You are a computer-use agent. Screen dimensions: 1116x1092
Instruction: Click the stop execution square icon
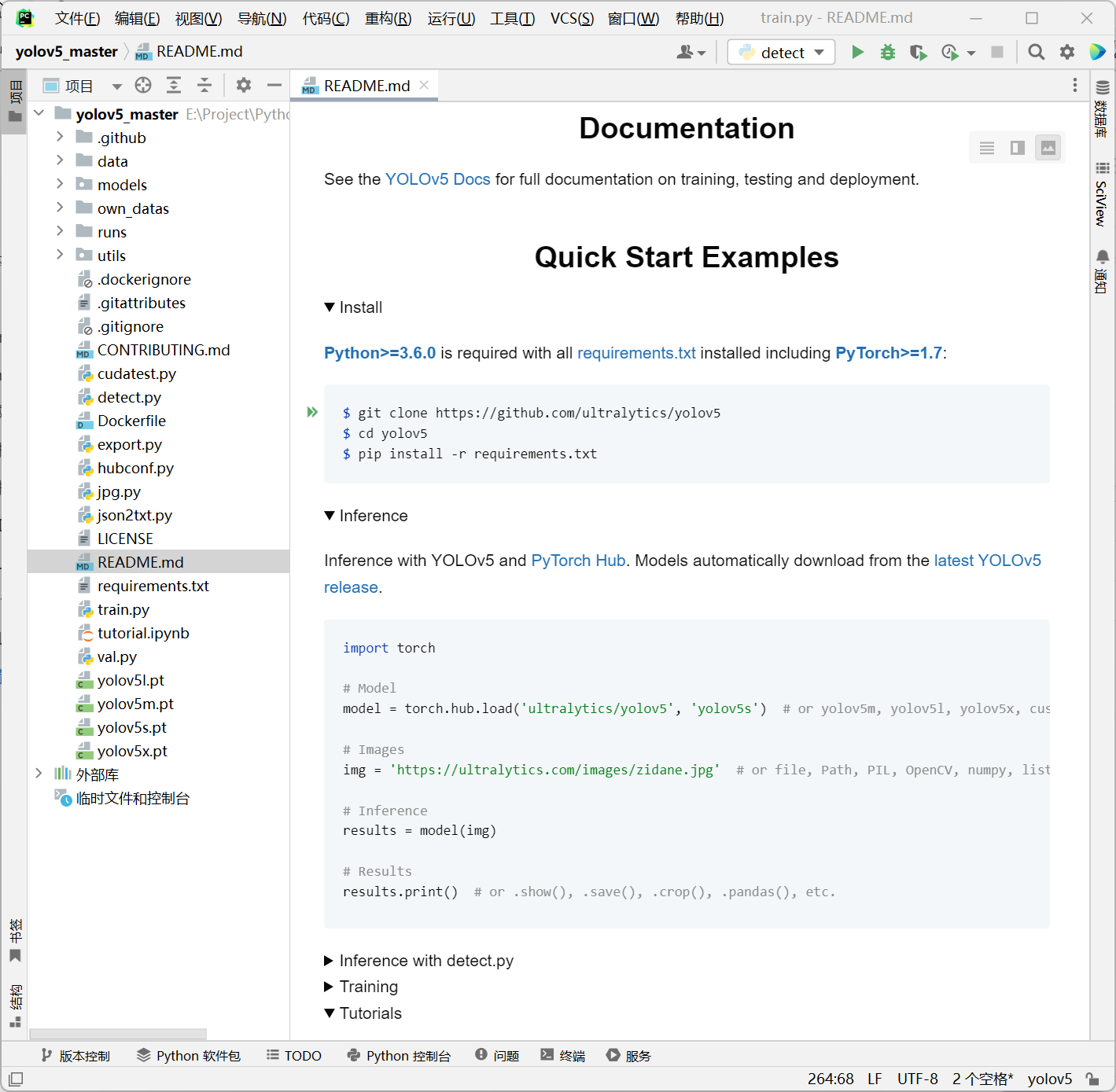pyautogui.click(x=997, y=52)
